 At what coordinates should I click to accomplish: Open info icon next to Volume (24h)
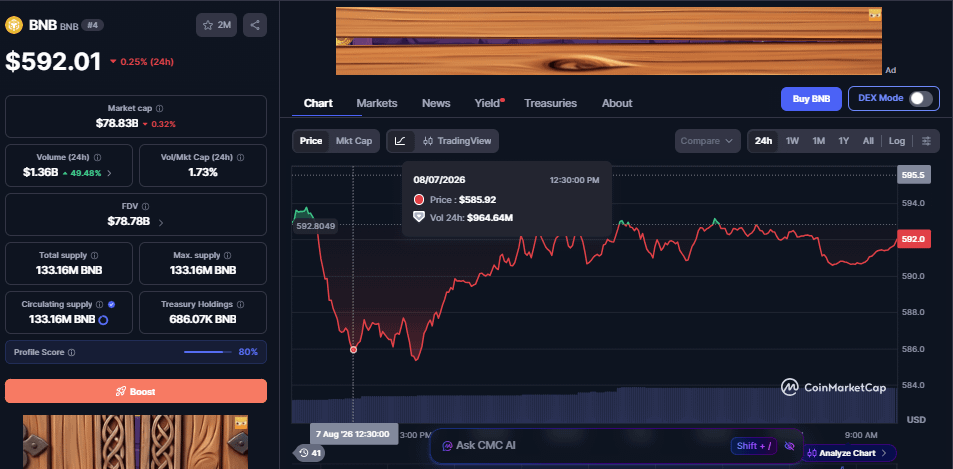click(98, 157)
